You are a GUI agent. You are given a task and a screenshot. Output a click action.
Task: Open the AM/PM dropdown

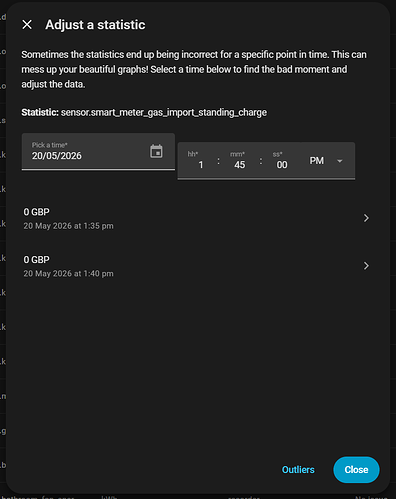pyautogui.click(x=327, y=161)
